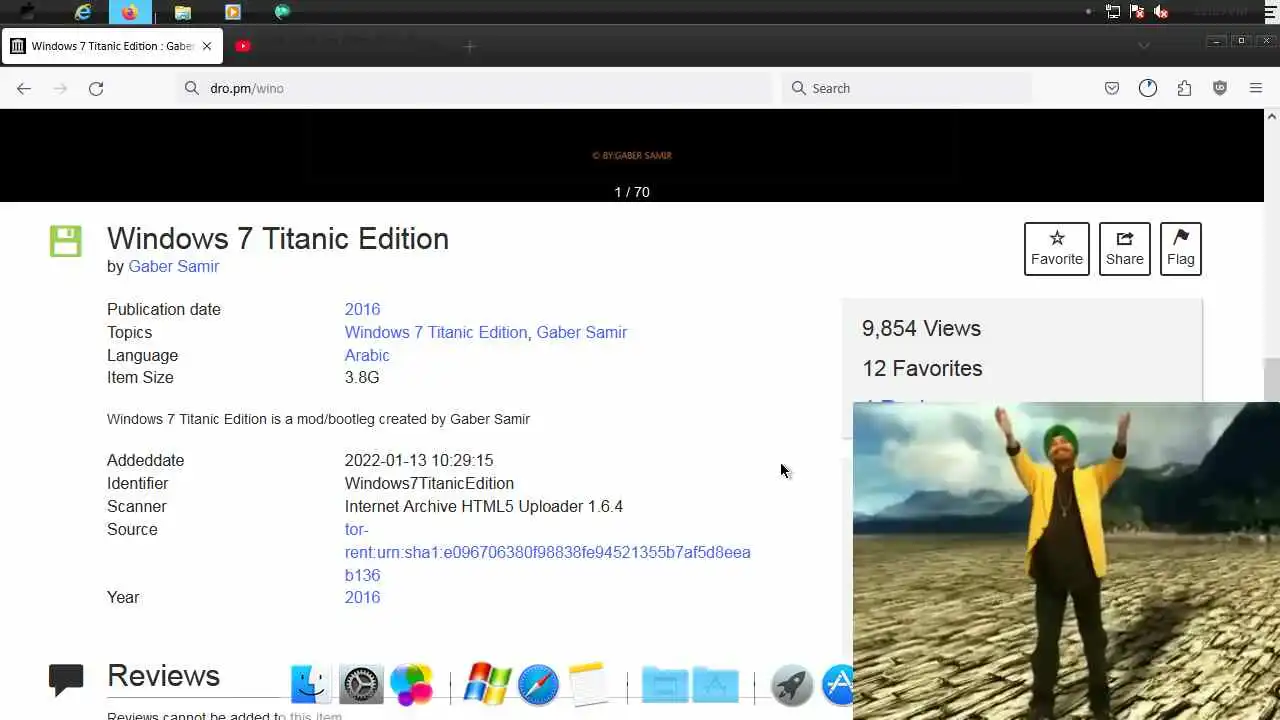
Task: Open the Arabic language link
Action: click(x=367, y=355)
